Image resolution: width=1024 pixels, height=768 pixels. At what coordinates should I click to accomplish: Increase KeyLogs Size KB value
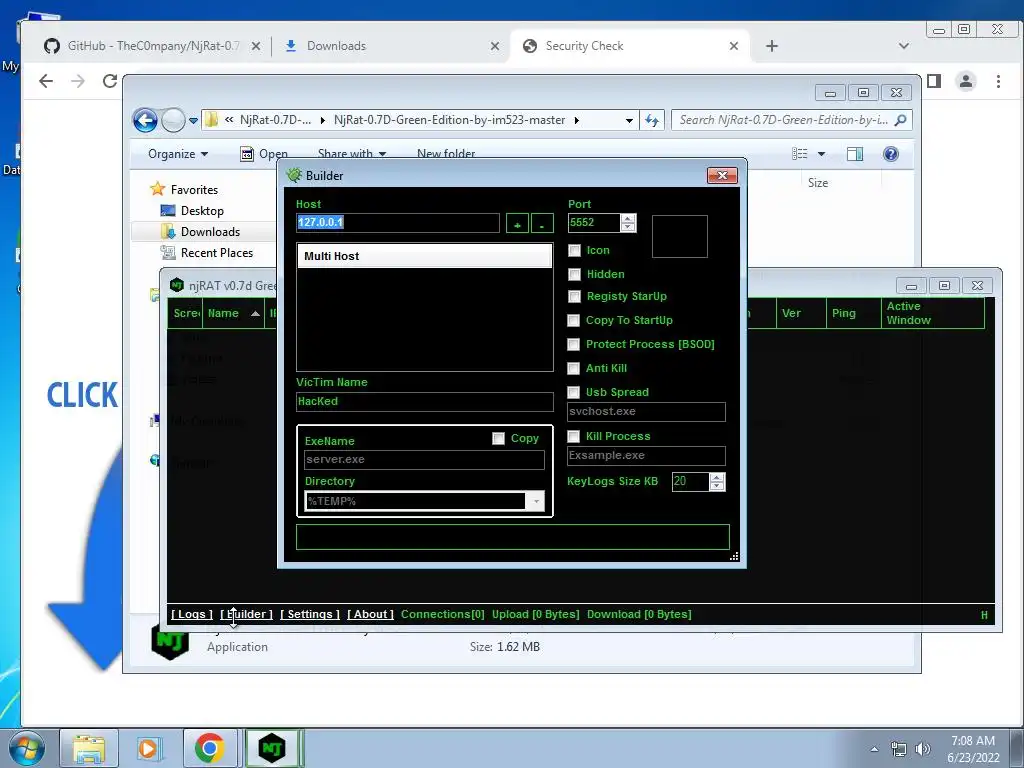pyautogui.click(x=717, y=477)
